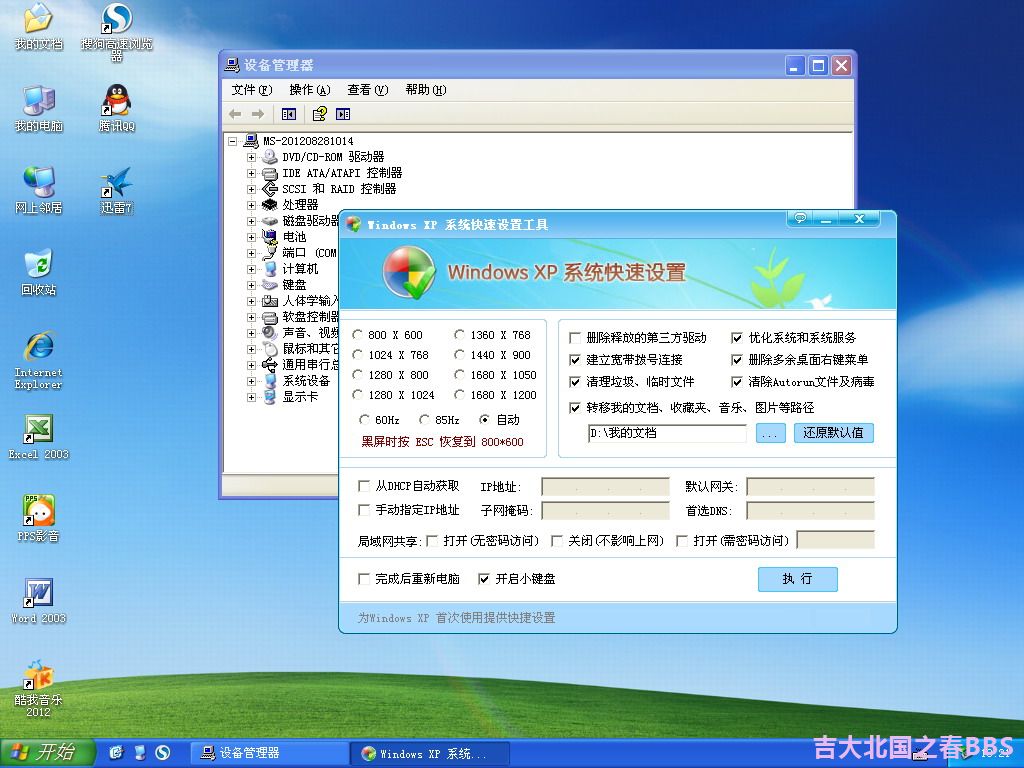Click the IDE ATA/ATAPI controller device icon

pyautogui.click(x=270, y=173)
